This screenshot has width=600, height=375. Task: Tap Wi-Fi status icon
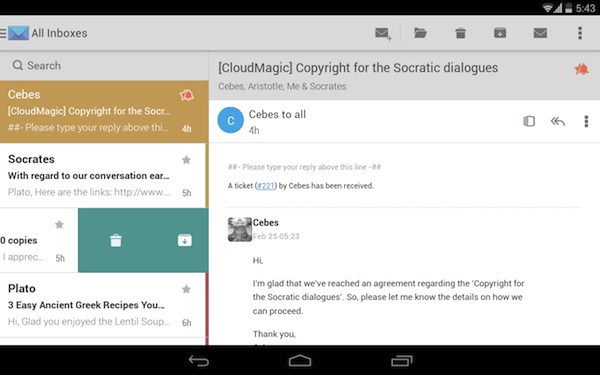point(548,8)
